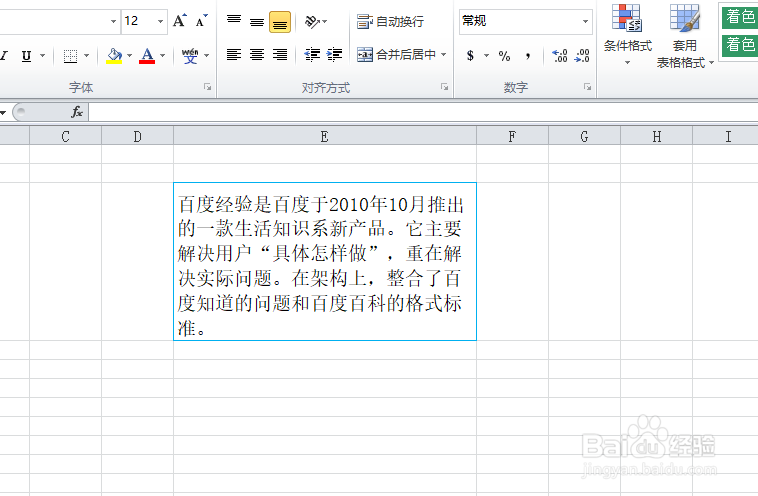Increase indent
Screen dimensions: 758x496
point(335,55)
